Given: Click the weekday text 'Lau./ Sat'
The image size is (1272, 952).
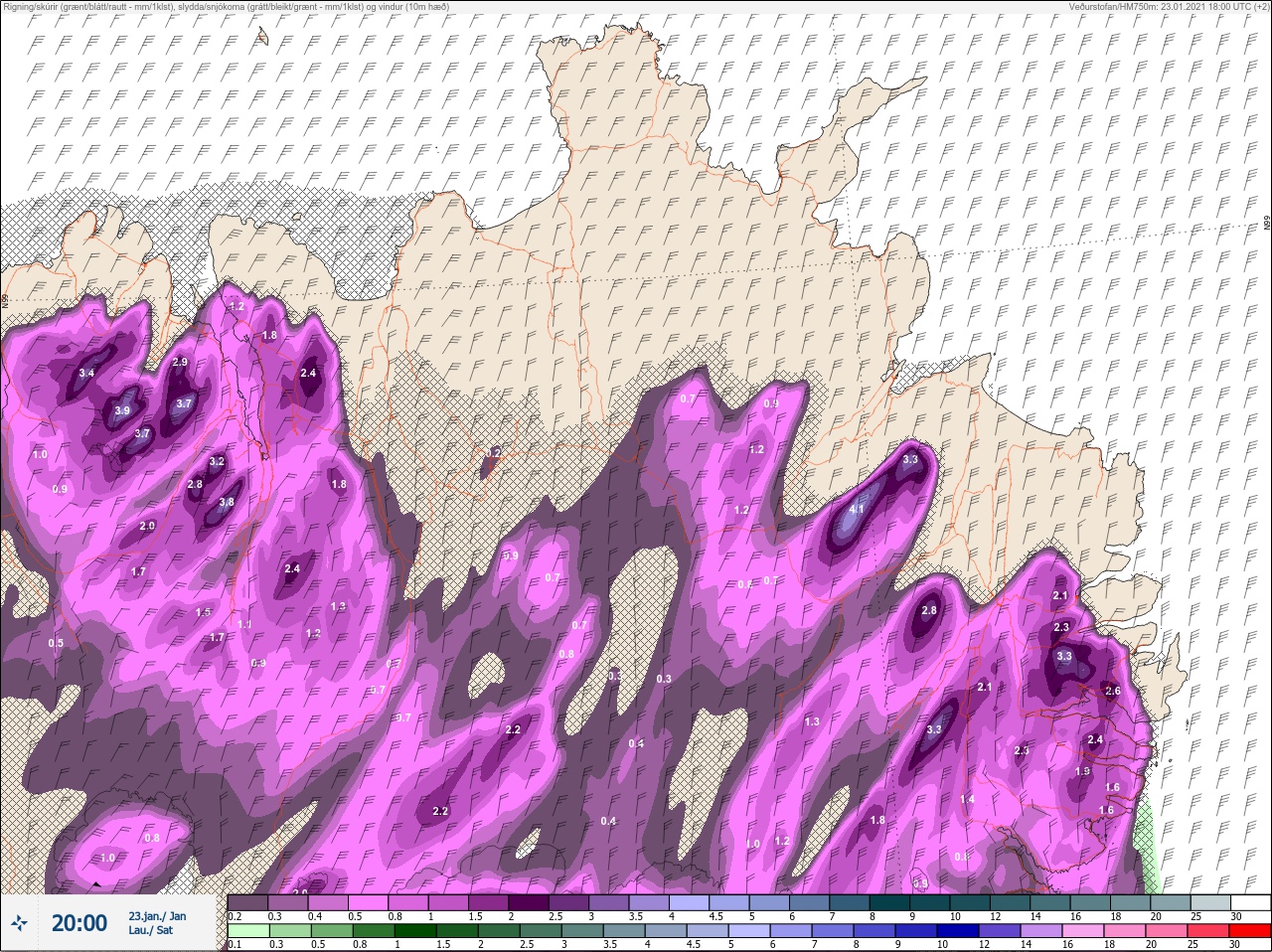Looking at the screenshot, I should (151, 931).
